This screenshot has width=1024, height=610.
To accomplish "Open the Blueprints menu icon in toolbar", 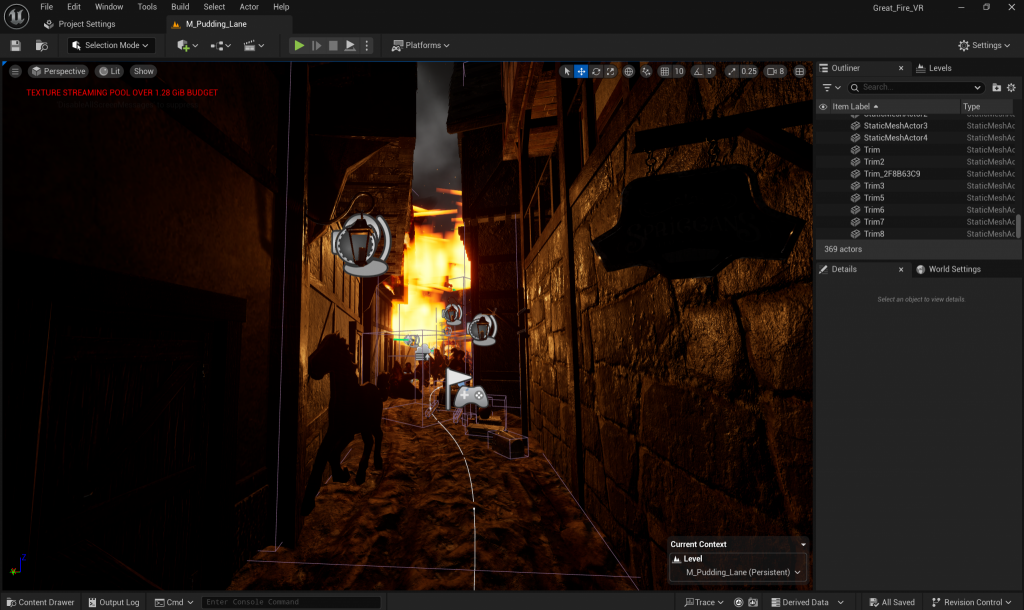I will click(221, 45).
